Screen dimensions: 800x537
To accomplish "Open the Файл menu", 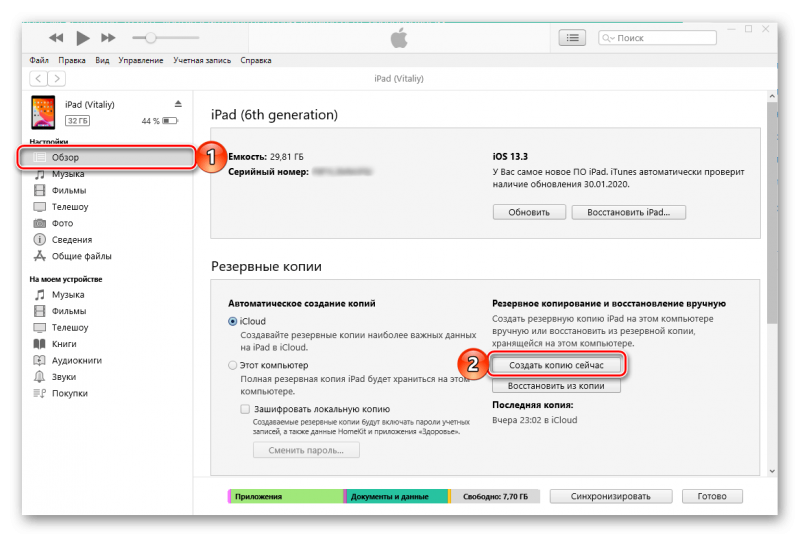I will pyautogui.click(x=39, y=60).
